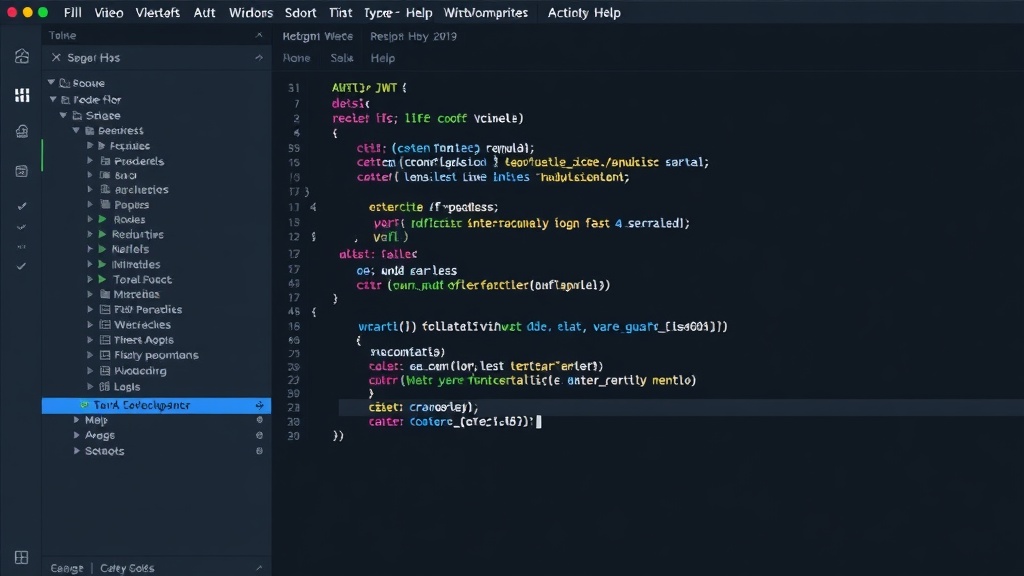Click Catey Solds in the bottom status bar
This screenshot has height=576, width=1024.
(x=127, y=568)
